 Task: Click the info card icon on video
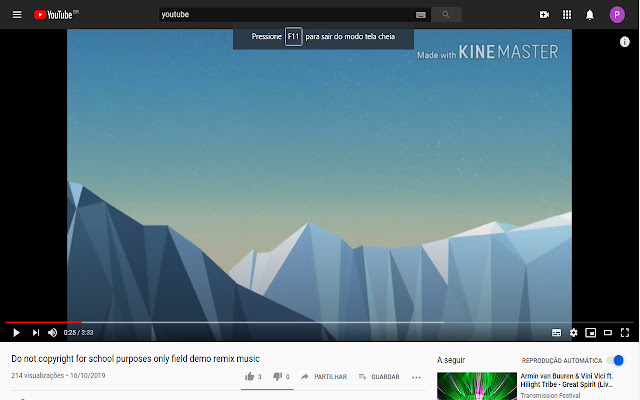[x=624, y=42]
